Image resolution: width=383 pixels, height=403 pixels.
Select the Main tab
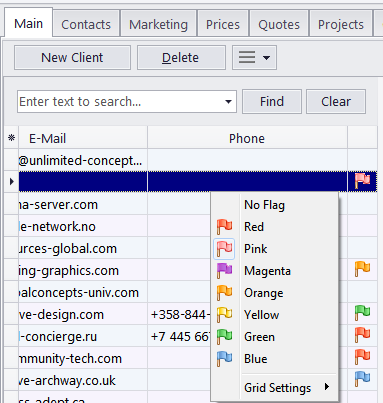pos(29,23)
